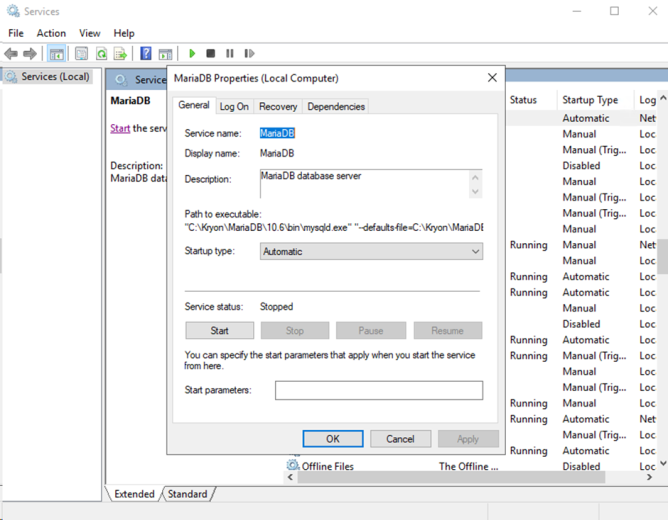Switch to the Recovery tab
668x520 pixels.
click(278, 106)
